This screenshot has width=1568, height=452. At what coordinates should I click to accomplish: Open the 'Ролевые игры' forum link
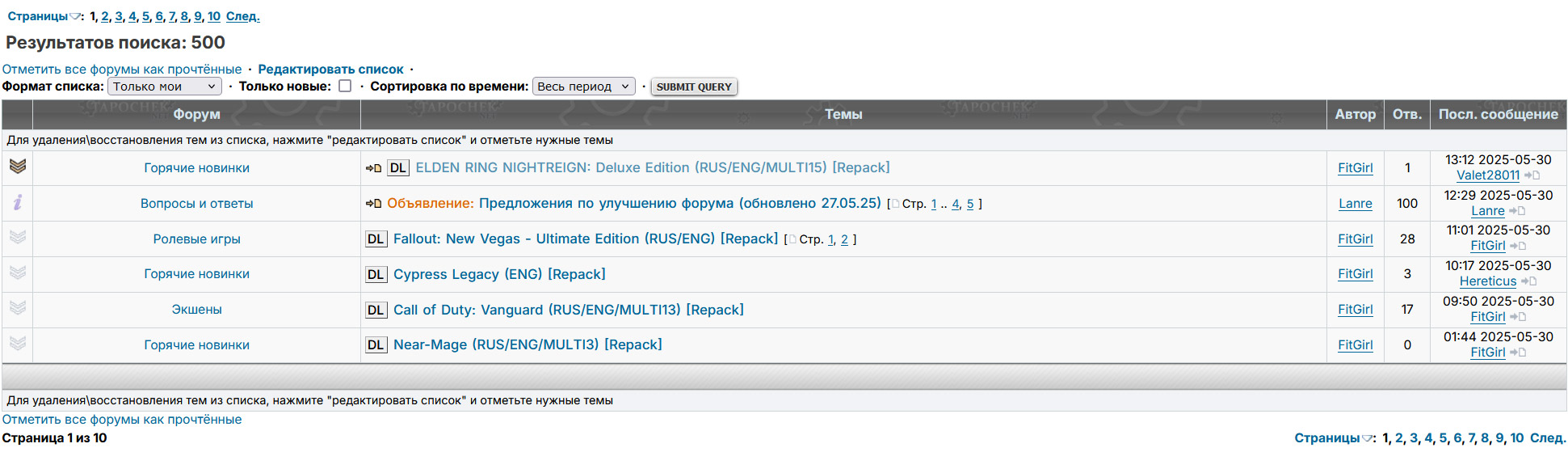point(196,239)
